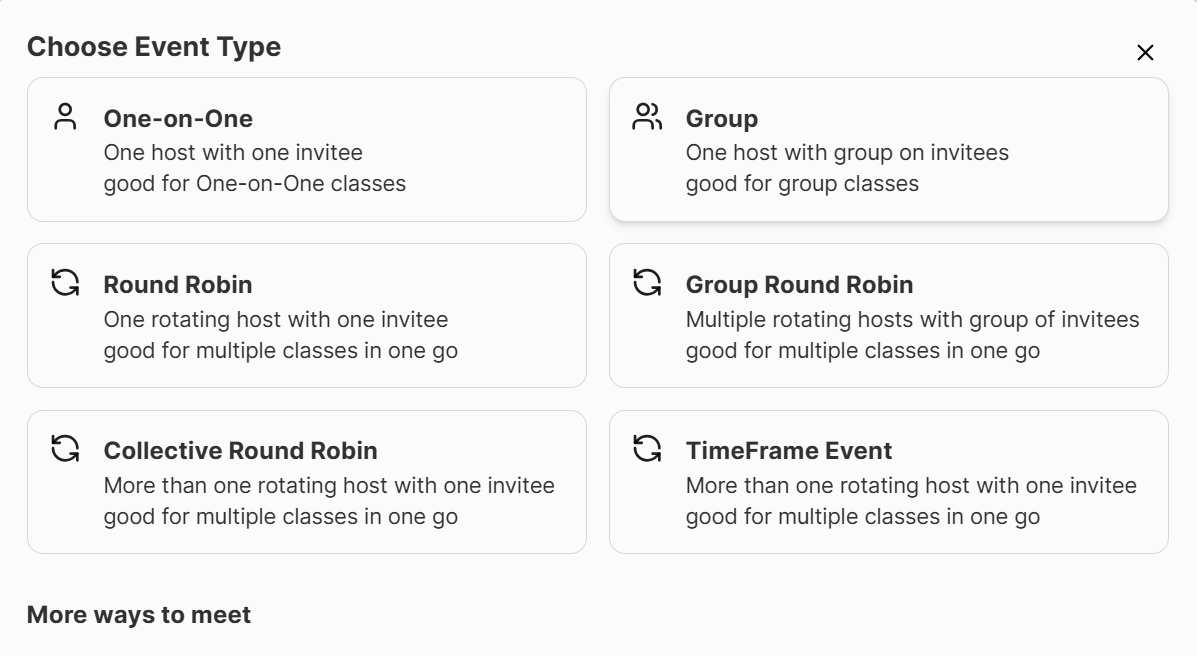1197x656 pixels.
Task: Click the Collective Round Robin rotation icon
Action: click(65, 450)
